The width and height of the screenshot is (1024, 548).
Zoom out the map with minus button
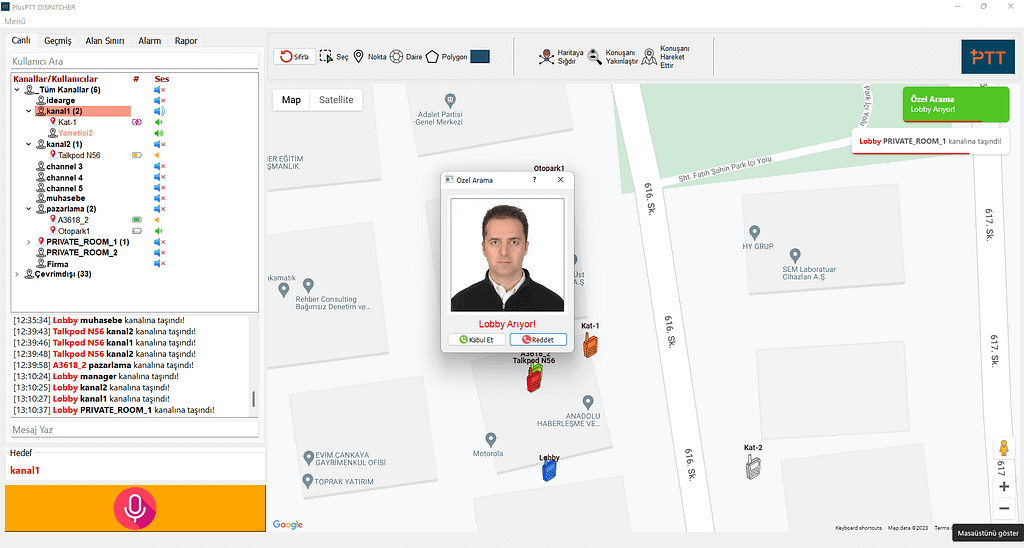coord(1003,508)
